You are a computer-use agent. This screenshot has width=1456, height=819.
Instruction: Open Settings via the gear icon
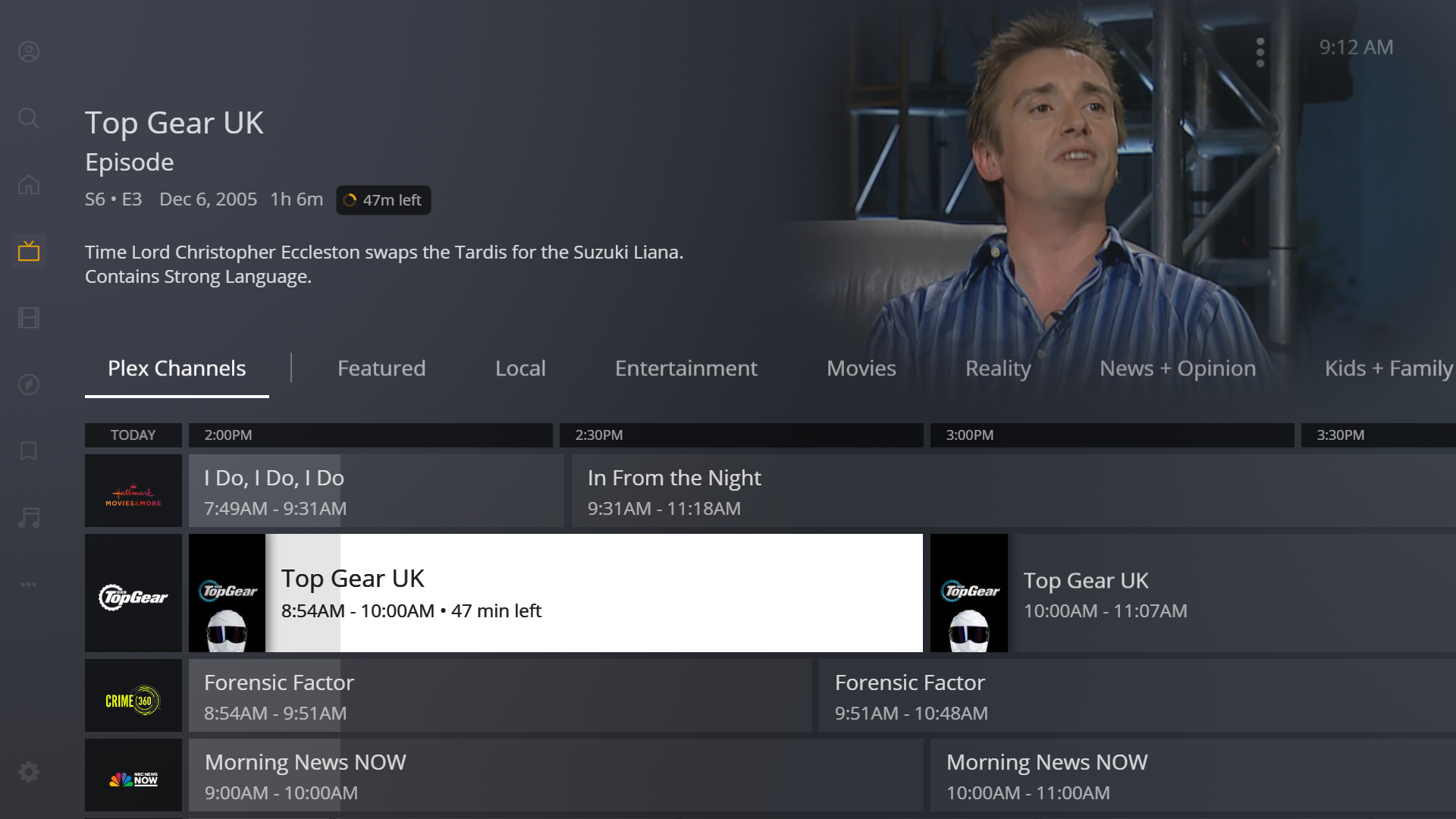29,771
